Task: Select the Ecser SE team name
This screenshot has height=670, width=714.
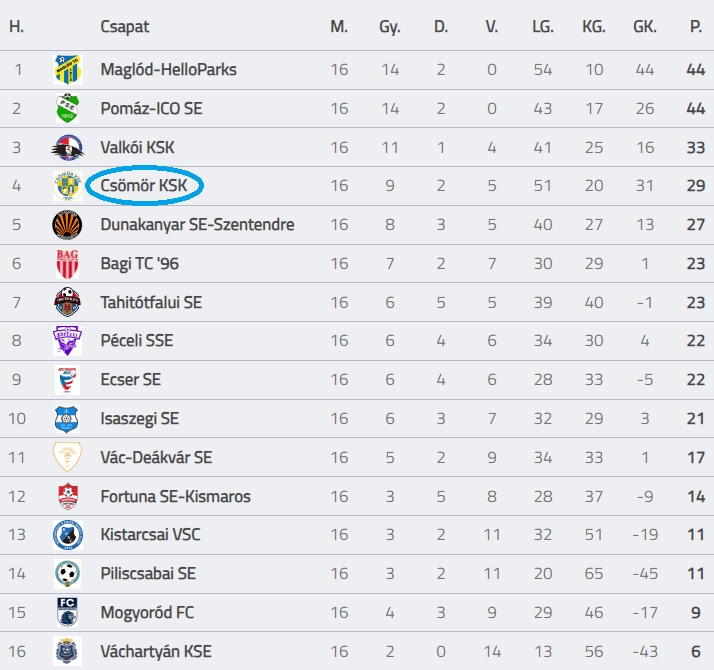Action: pos(131,380)
